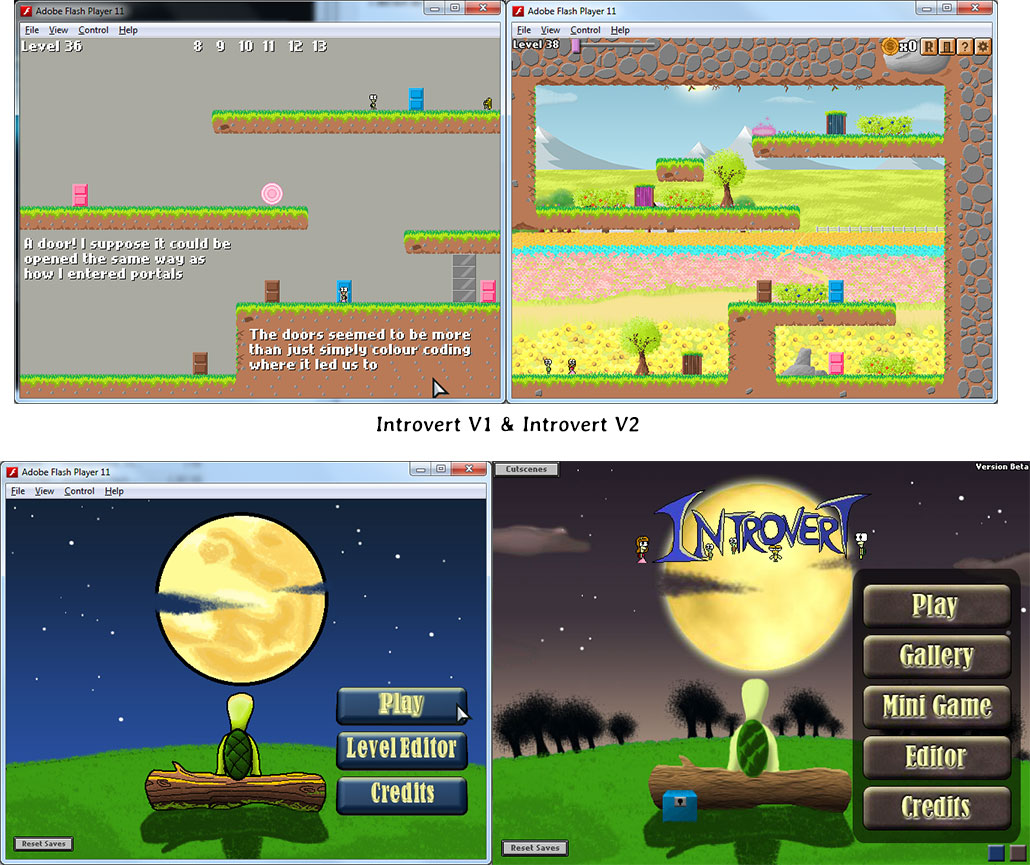Select the blue color square at bottom right
Screen dimensions: 1030x865
click(x=995, y=853)
